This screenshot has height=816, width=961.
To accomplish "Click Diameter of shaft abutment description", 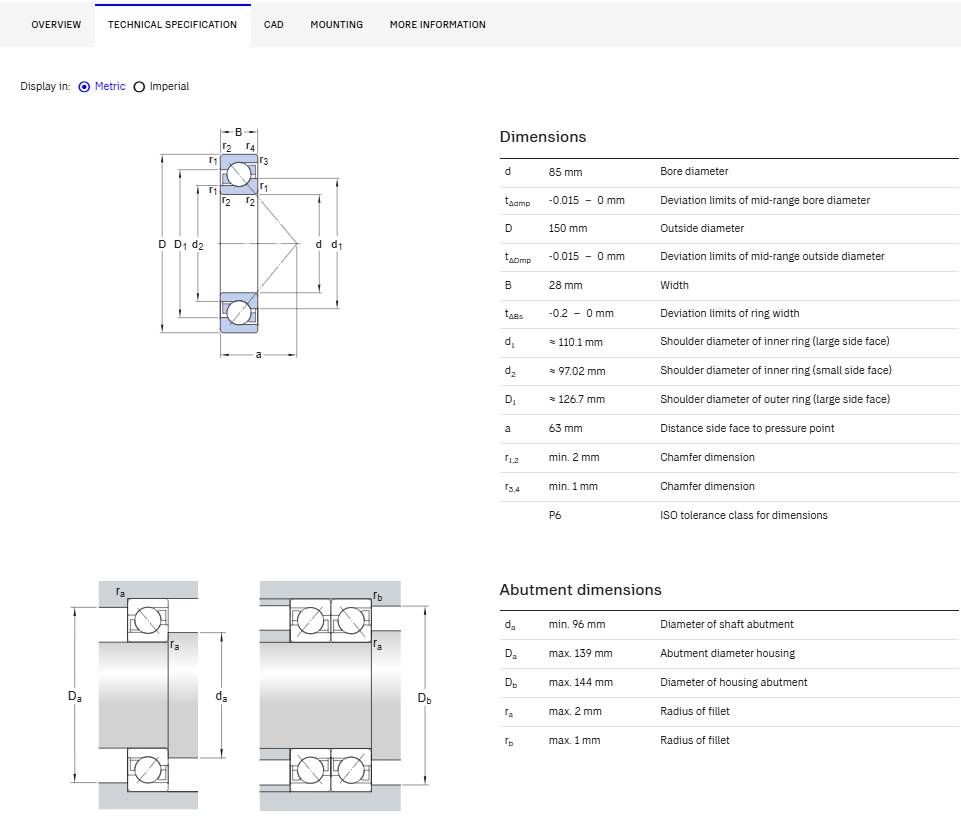I will 726,625.
